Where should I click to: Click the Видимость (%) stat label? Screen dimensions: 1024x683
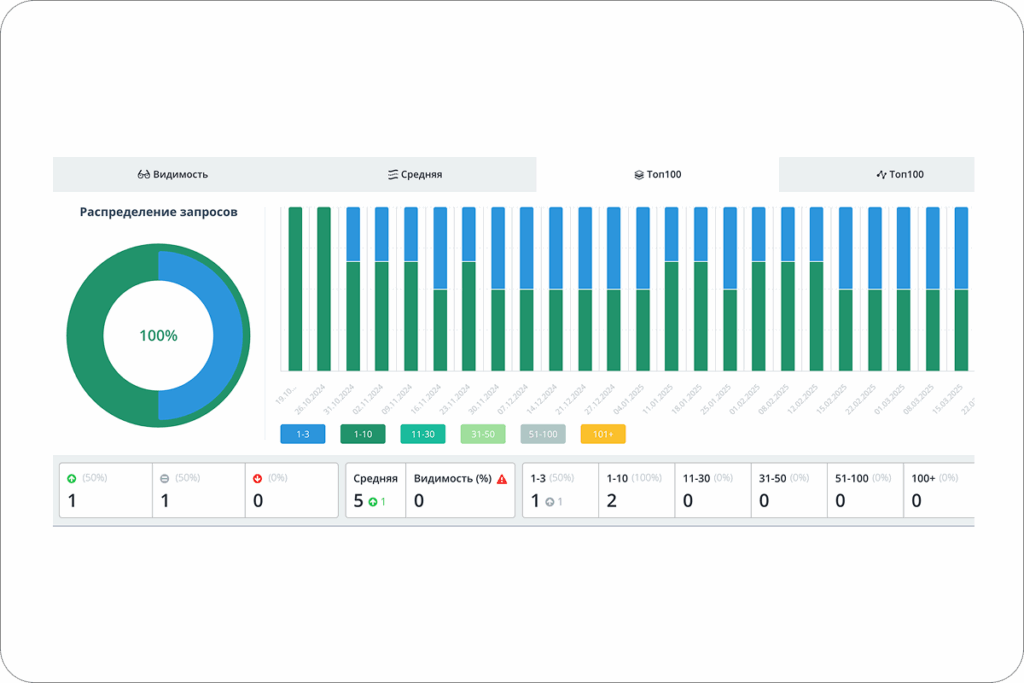[453, 479]
